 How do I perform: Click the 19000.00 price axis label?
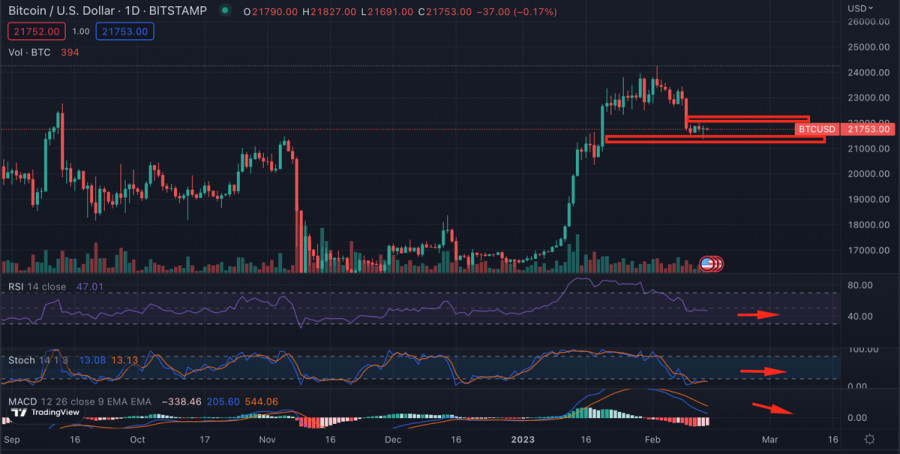tap(868, 199)
